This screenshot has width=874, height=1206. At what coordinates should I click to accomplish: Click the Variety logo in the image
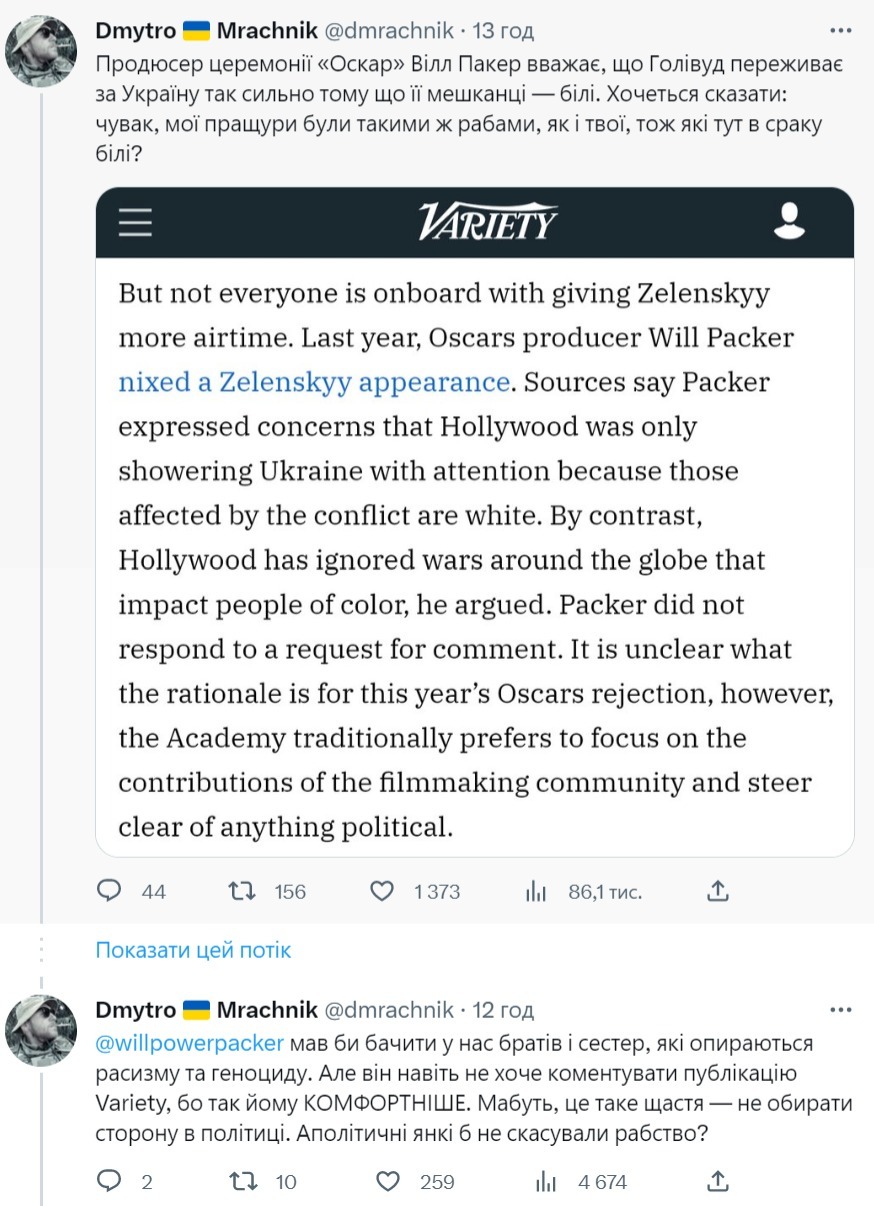pos(487,221)
